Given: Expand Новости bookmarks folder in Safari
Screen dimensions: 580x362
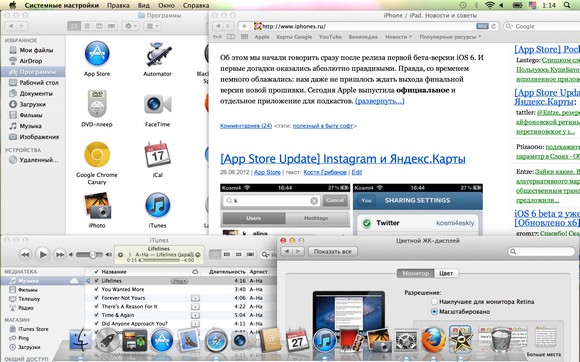Looking at the screenshot, I should tap(398, 37).
